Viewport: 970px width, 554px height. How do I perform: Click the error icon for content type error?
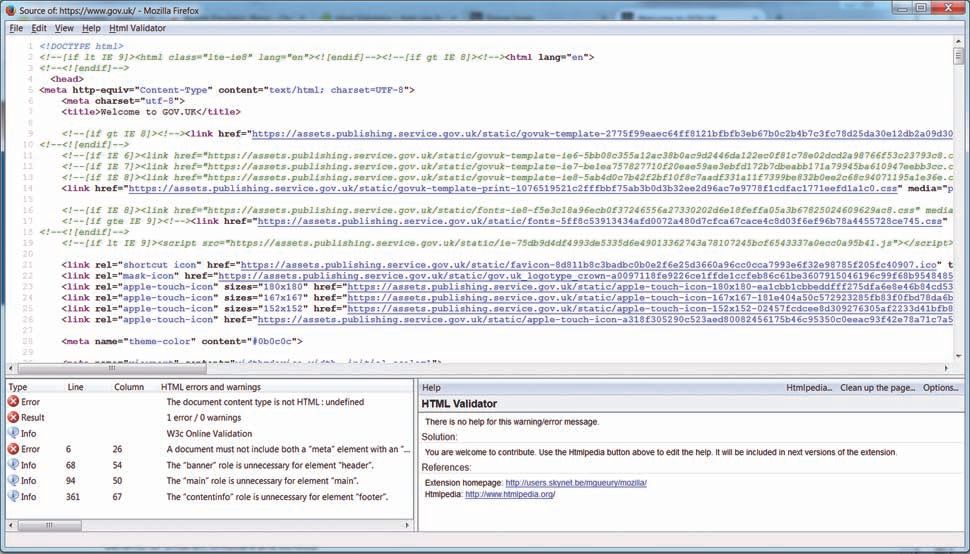coord(13,402)
